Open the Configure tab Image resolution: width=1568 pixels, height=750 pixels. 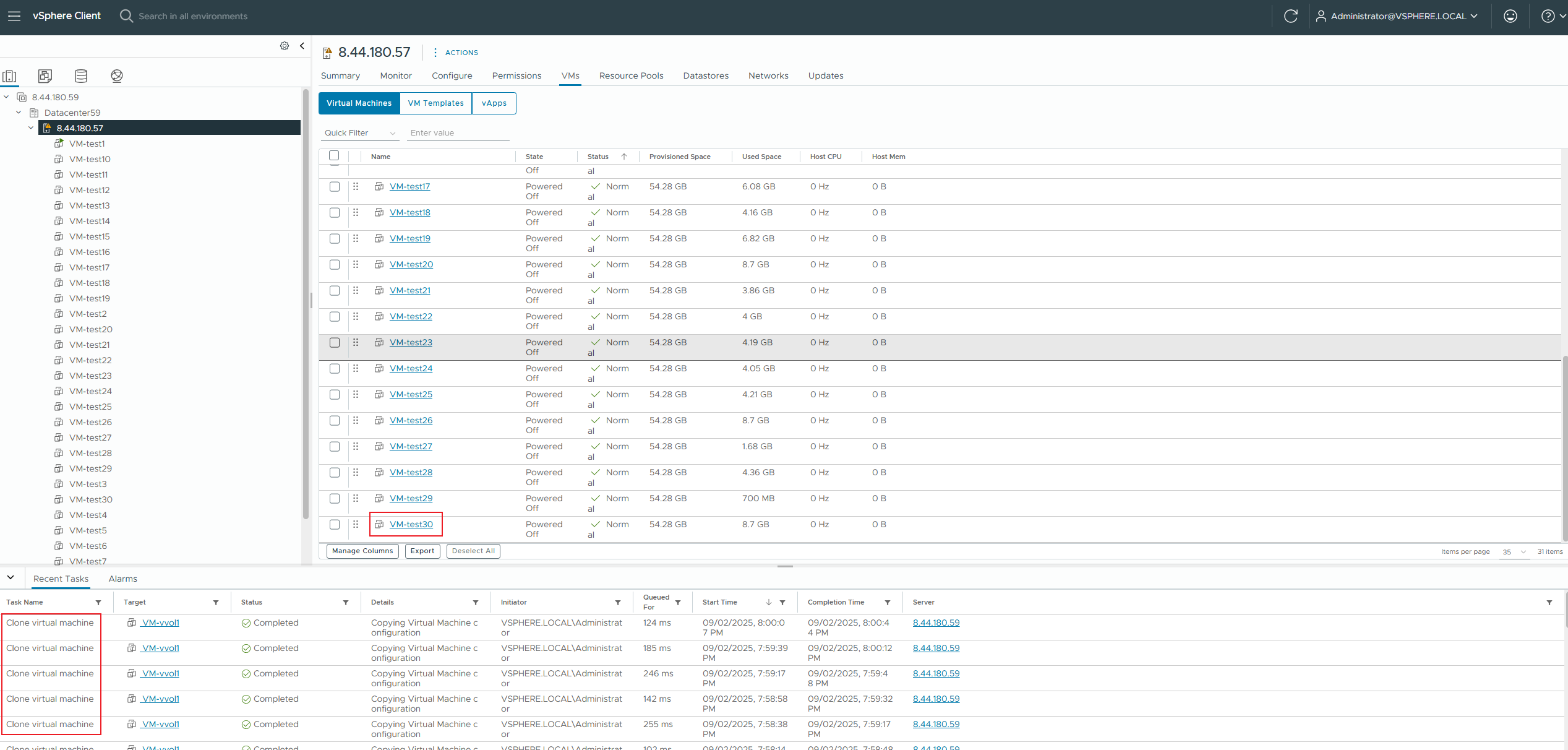452,75
